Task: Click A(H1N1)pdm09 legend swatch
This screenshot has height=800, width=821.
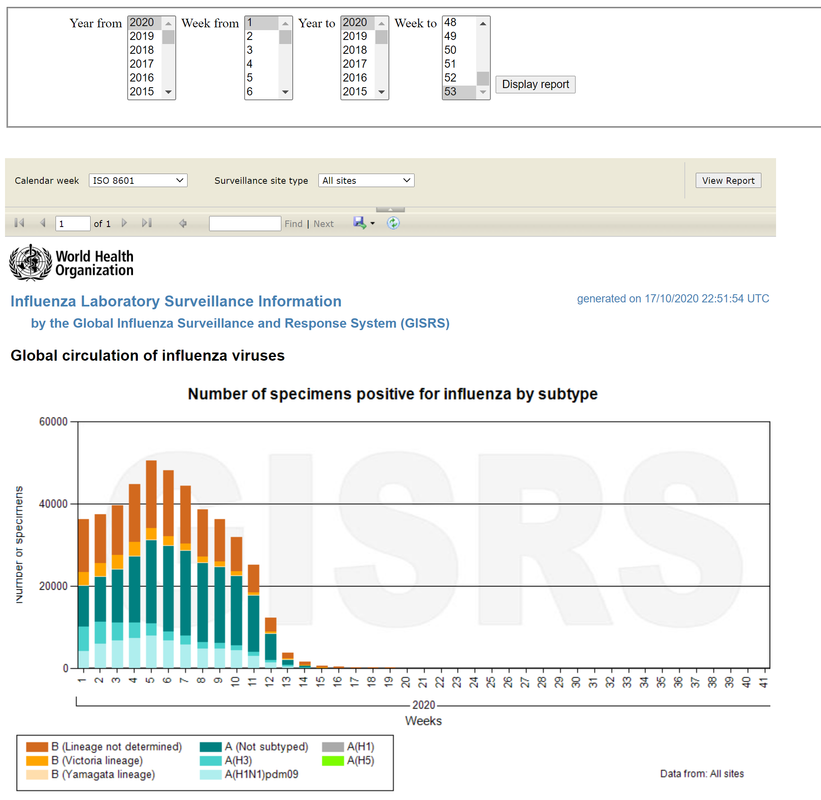Action: coord(210,774)
